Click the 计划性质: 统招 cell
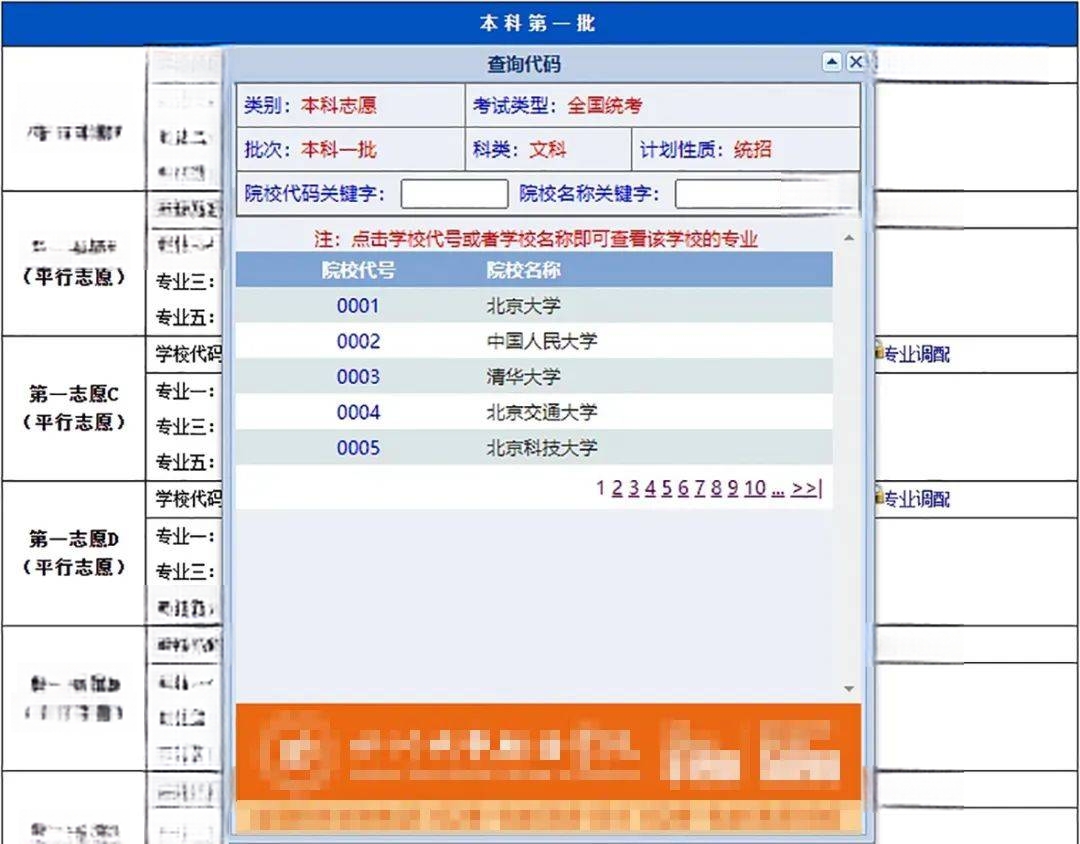 click(746, 150)
